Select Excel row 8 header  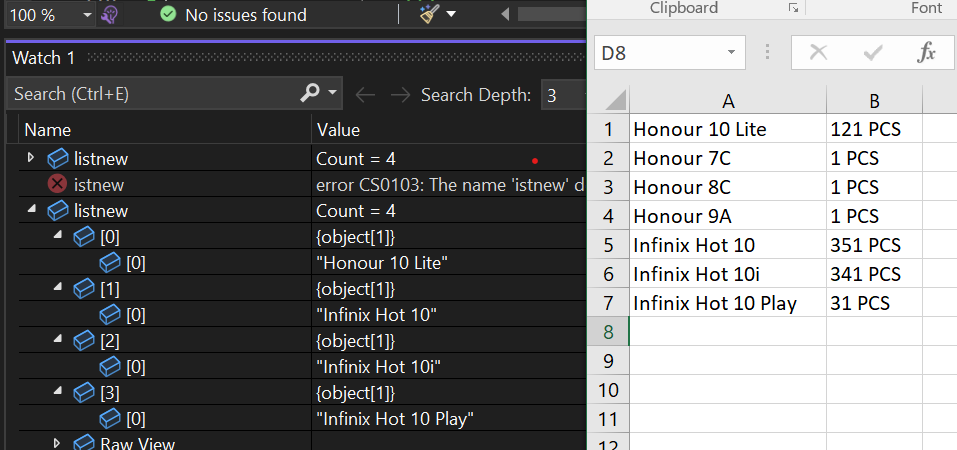[x=608, y=332]
